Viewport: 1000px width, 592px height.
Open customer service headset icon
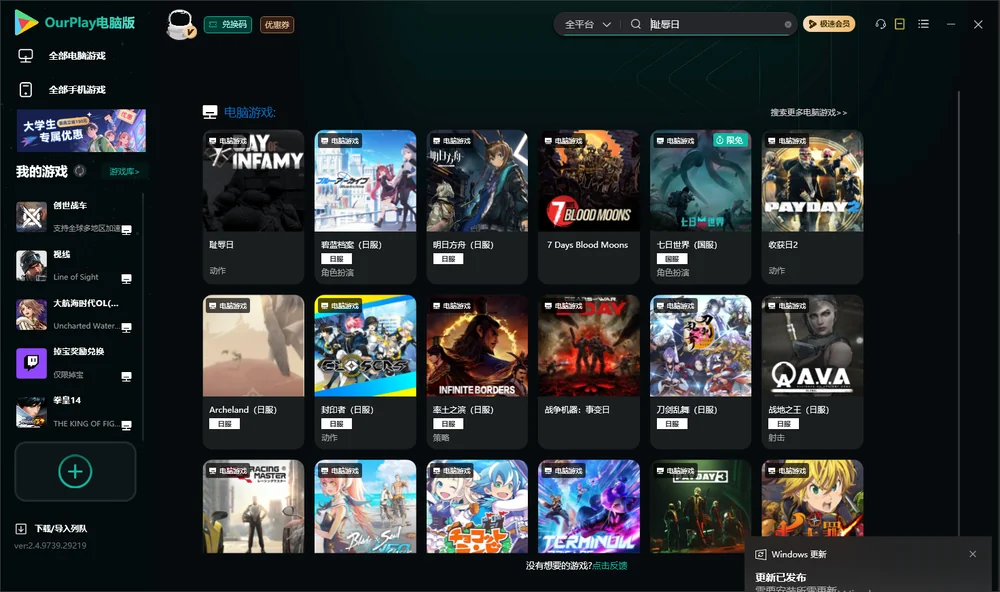(x=881, y=24)
